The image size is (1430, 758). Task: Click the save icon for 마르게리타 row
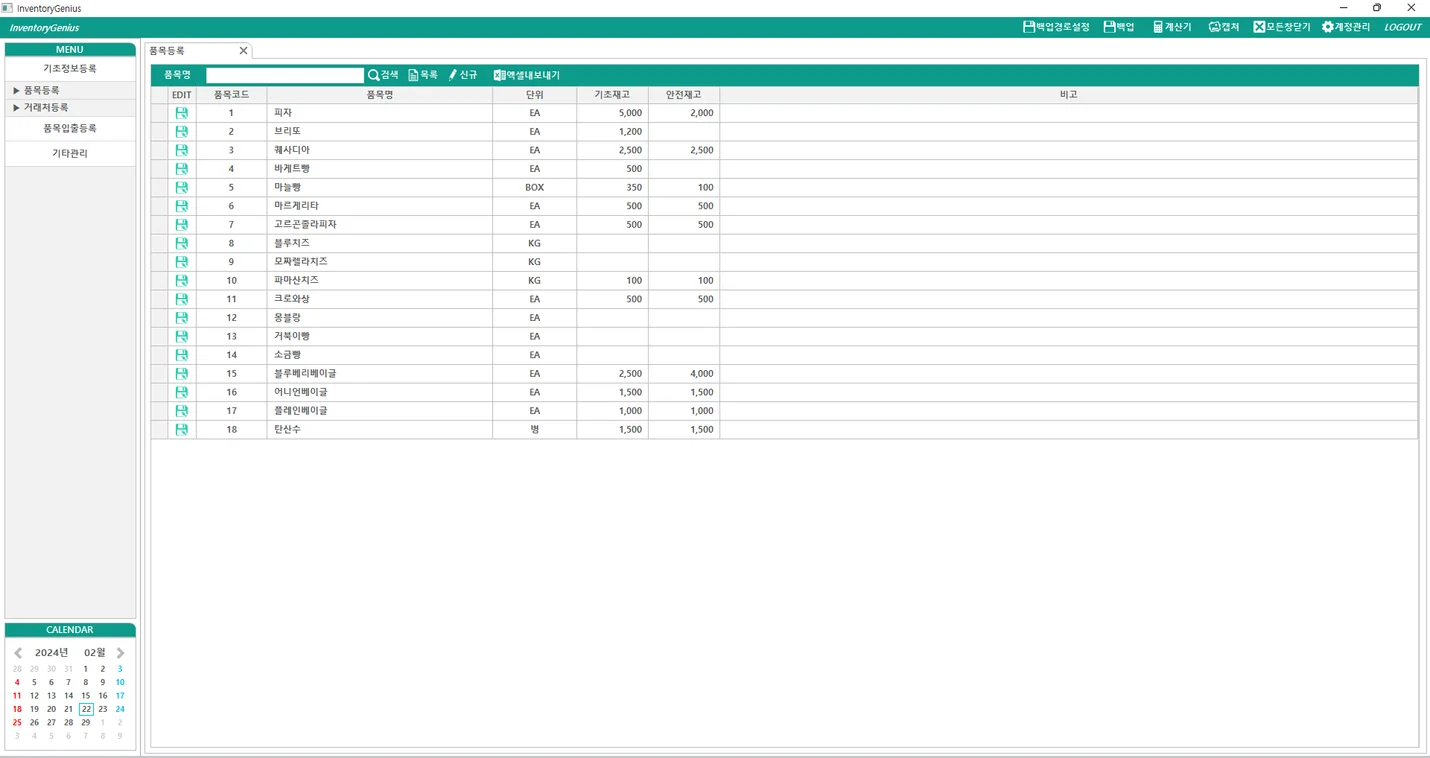tap(182, 206)
